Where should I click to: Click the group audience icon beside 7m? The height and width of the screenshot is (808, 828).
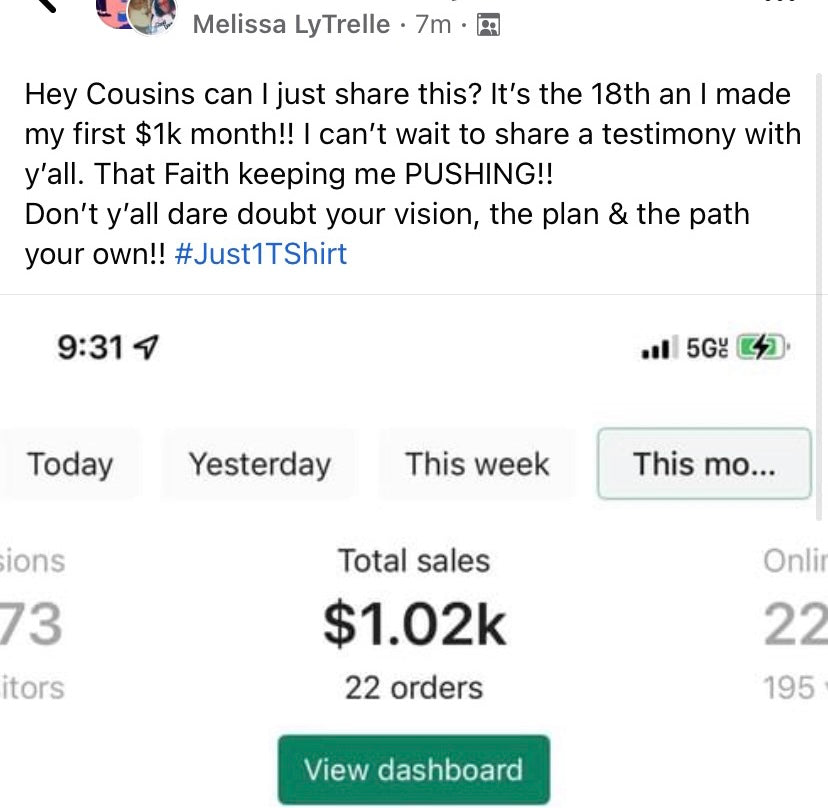coord(488,25)
